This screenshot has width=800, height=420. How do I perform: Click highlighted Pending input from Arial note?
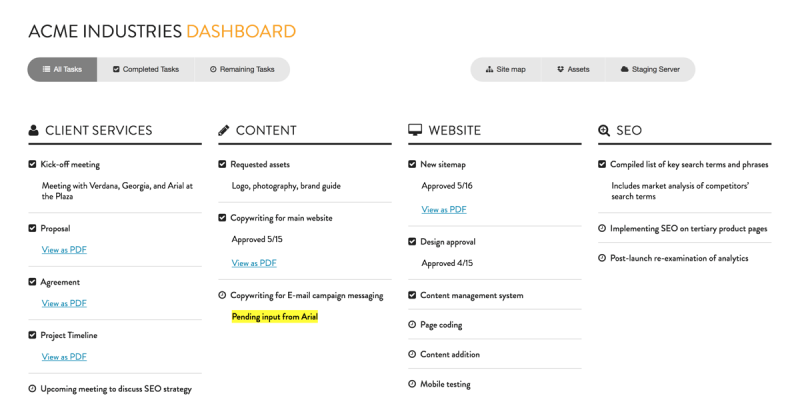click(x=274, y=317)
